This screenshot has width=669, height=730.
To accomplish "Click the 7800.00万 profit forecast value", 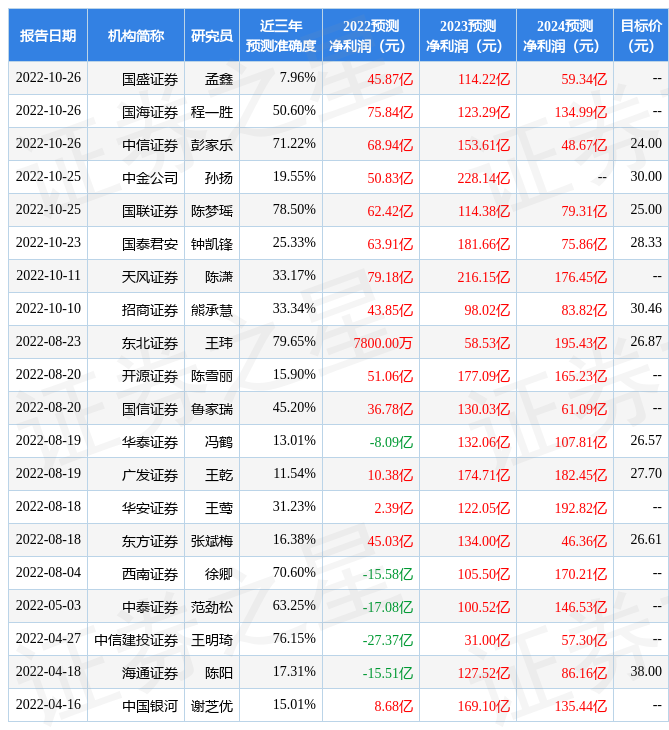I will tap(383, 343).
